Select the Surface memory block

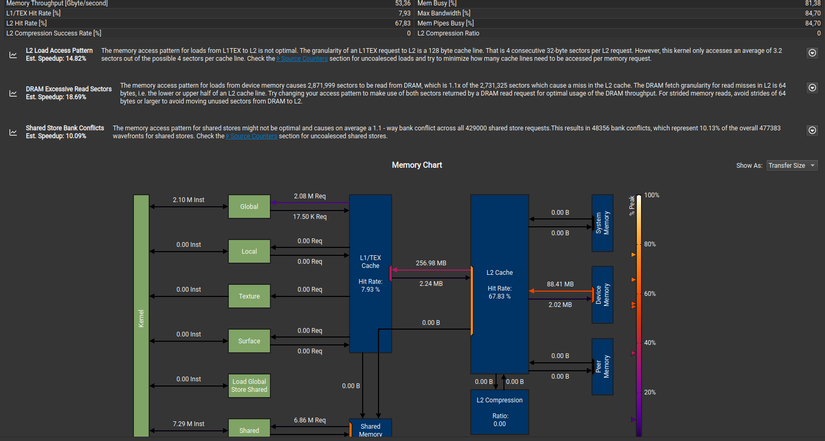click(249, 340)
